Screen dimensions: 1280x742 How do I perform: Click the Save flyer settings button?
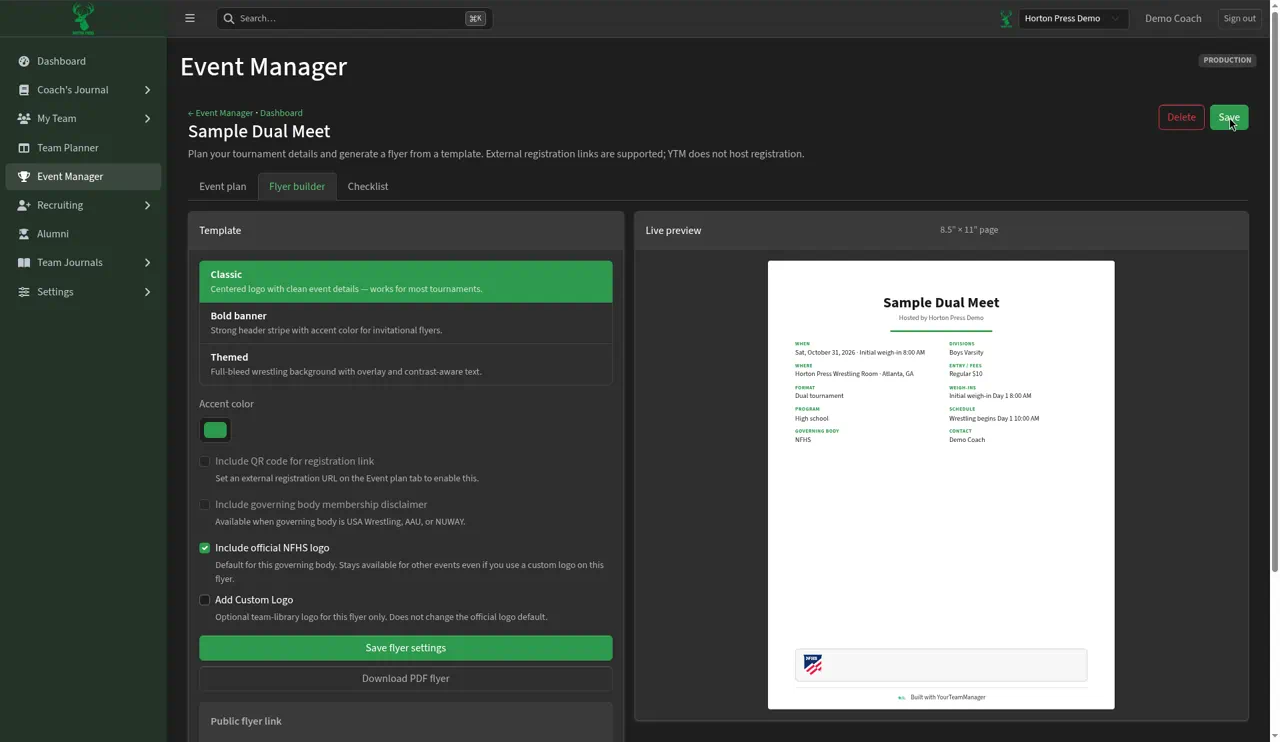[406, 648]
